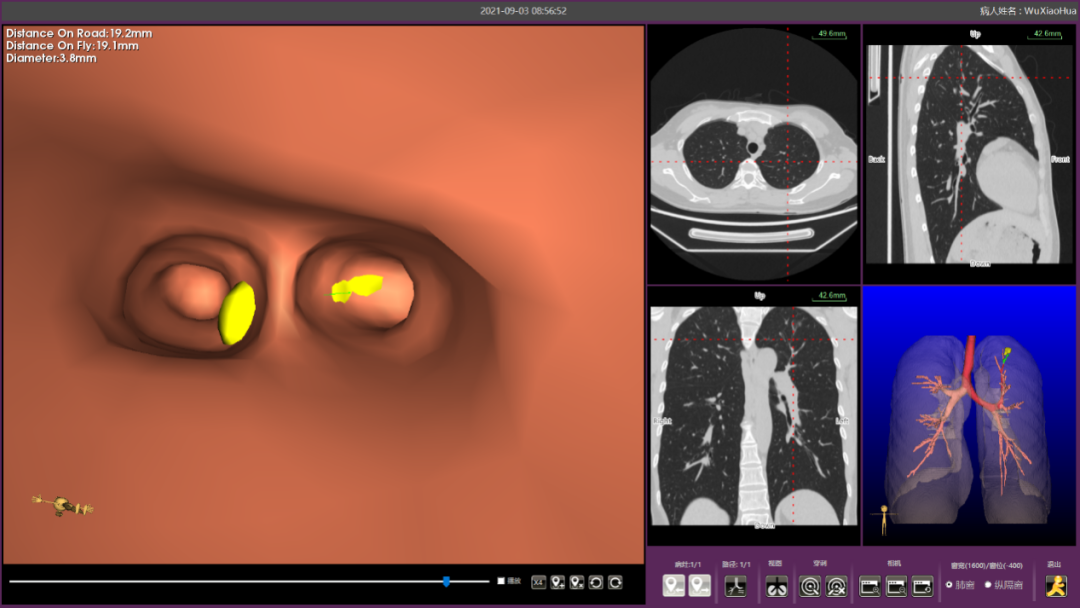Toggle the playback checkbox beside the slider
The image size is (1080, 608).
point(501,581)
